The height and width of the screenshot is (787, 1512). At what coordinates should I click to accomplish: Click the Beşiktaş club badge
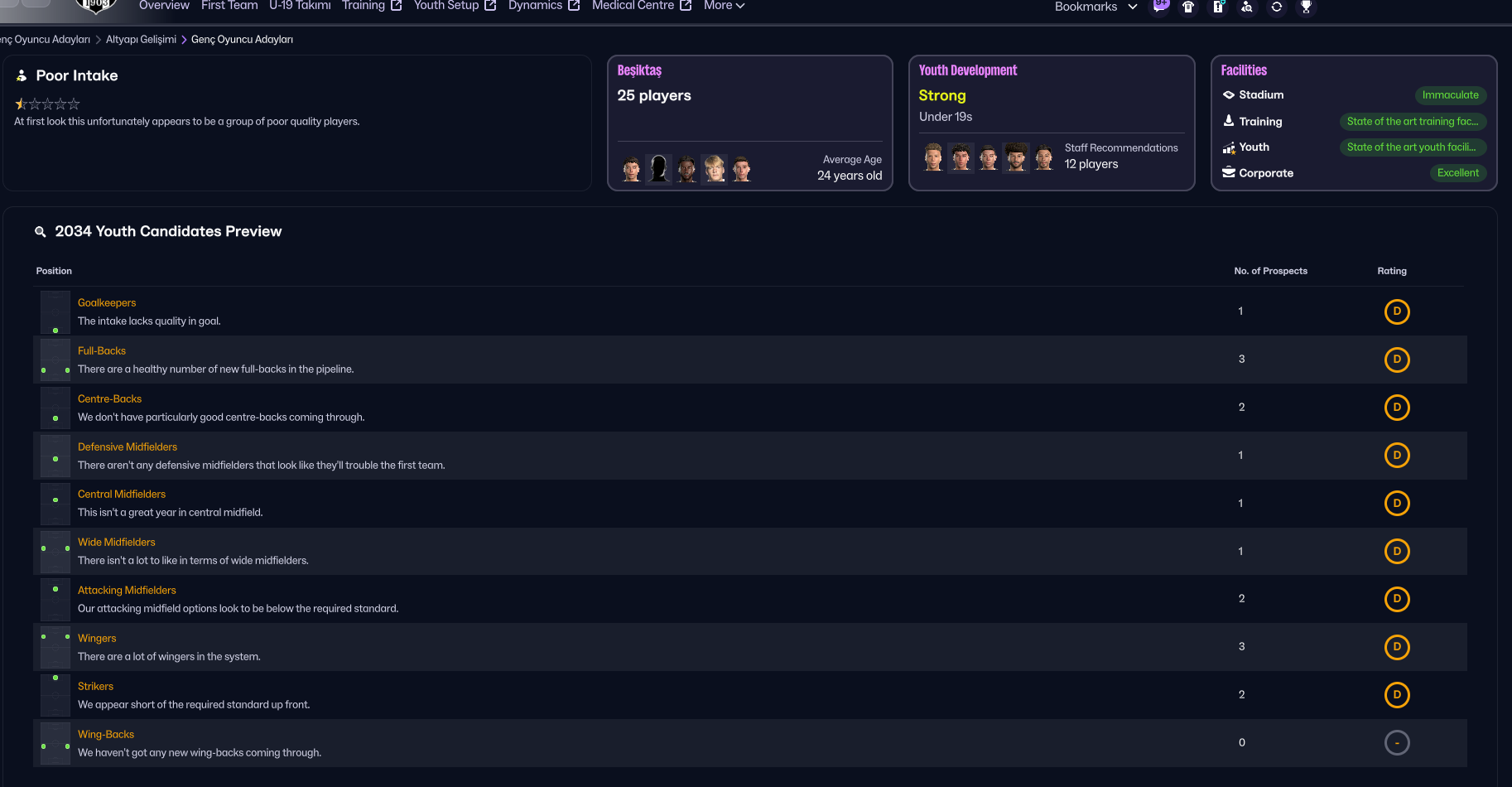(x=96, y=5)
